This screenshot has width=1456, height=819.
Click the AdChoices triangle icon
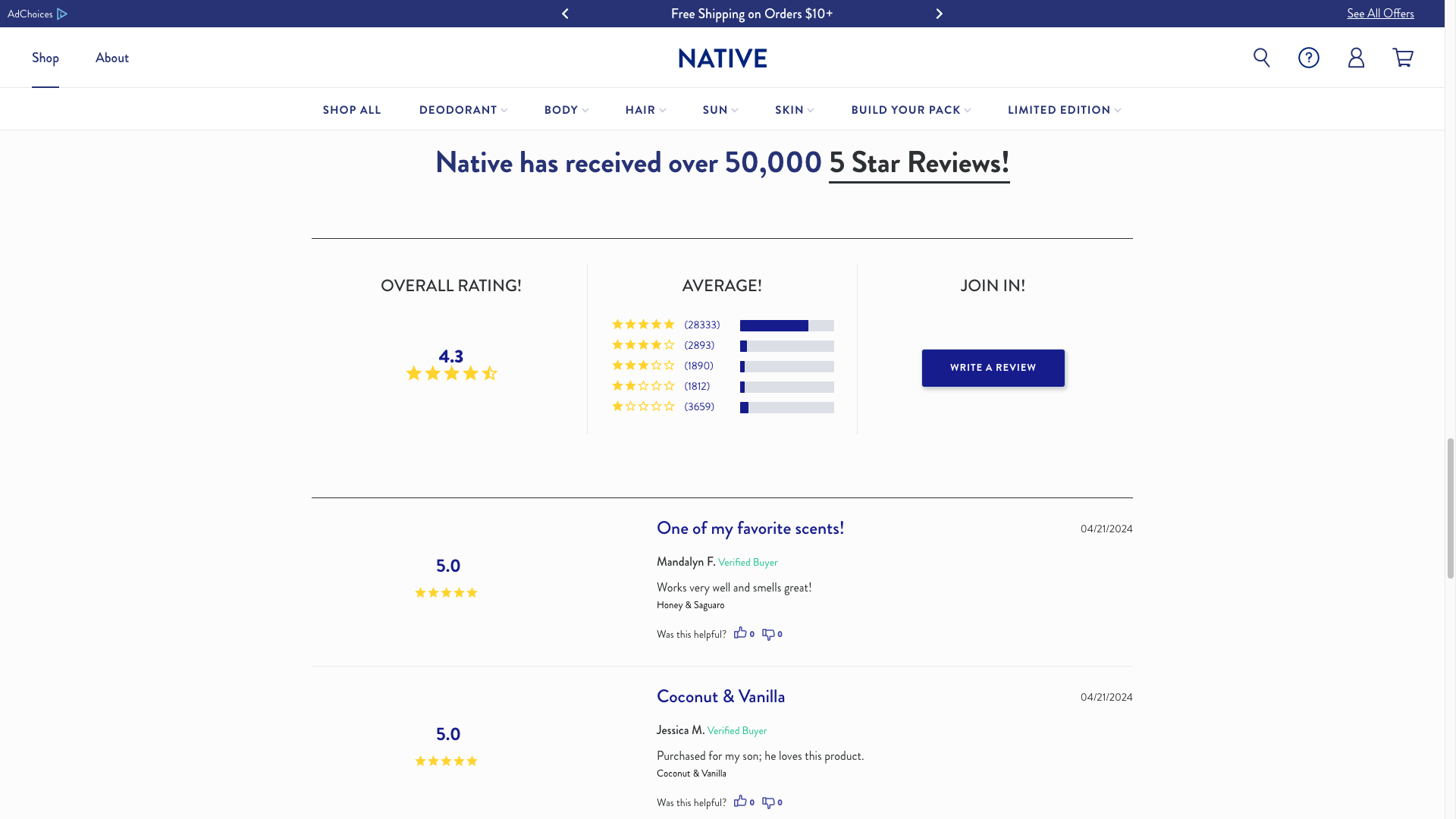pos(62,14)
